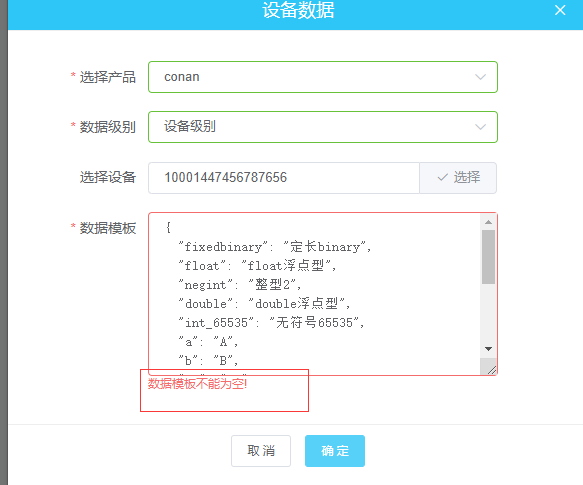The height and width of the screenshot is (485, 583).
Task: Place cursor on the "int_65535" template line
Action: click(x=271, y=322)
